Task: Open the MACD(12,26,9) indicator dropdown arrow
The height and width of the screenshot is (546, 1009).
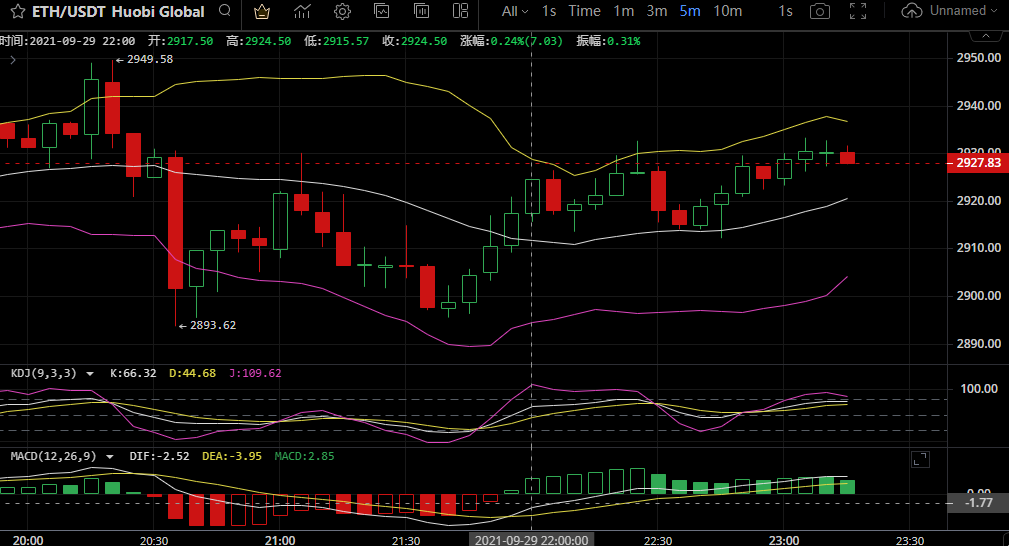Action: coord(110,457)
